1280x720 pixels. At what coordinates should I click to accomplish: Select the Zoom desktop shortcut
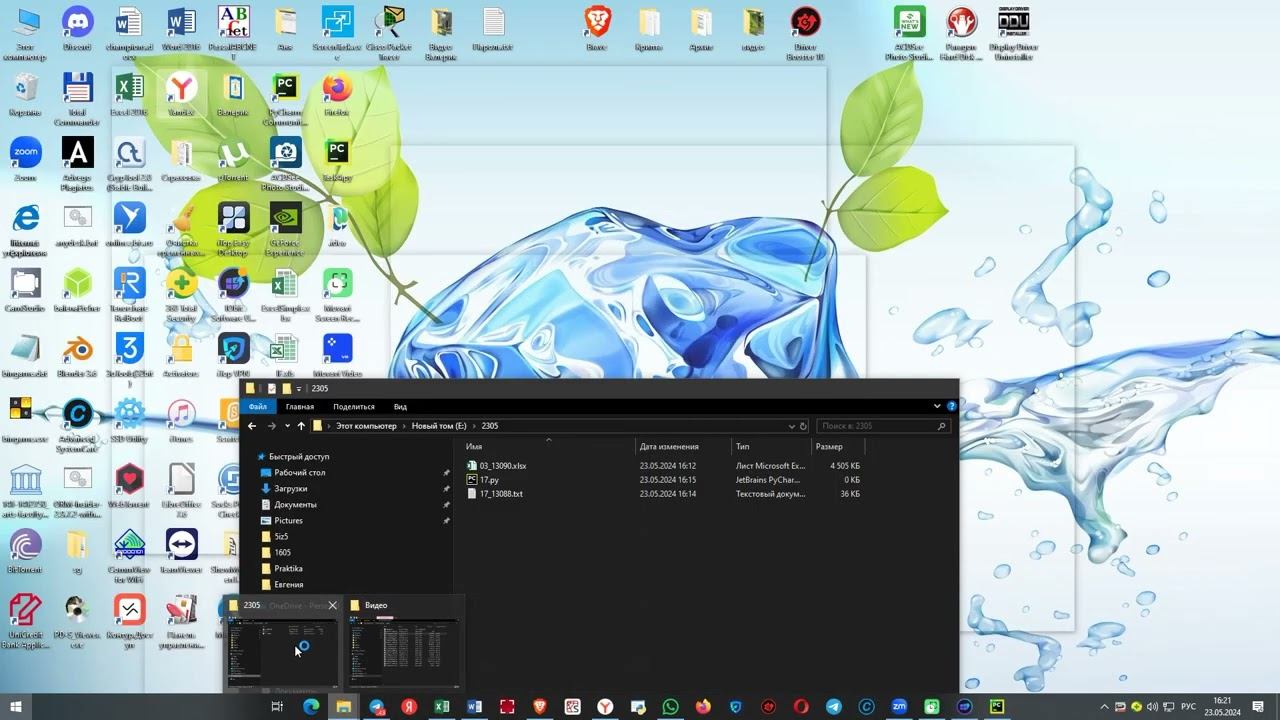point(25,161)
